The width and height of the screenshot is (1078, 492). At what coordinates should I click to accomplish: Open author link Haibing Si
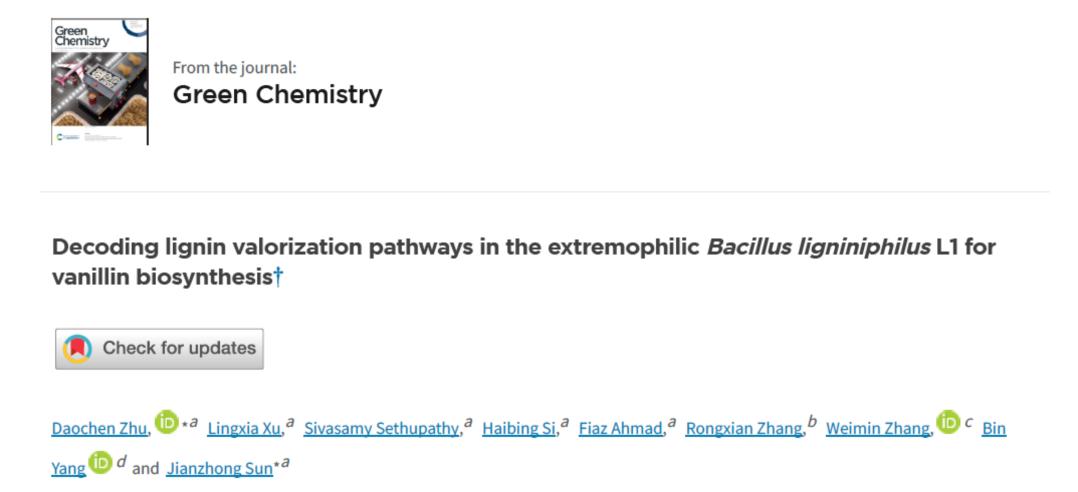[519, 429]
